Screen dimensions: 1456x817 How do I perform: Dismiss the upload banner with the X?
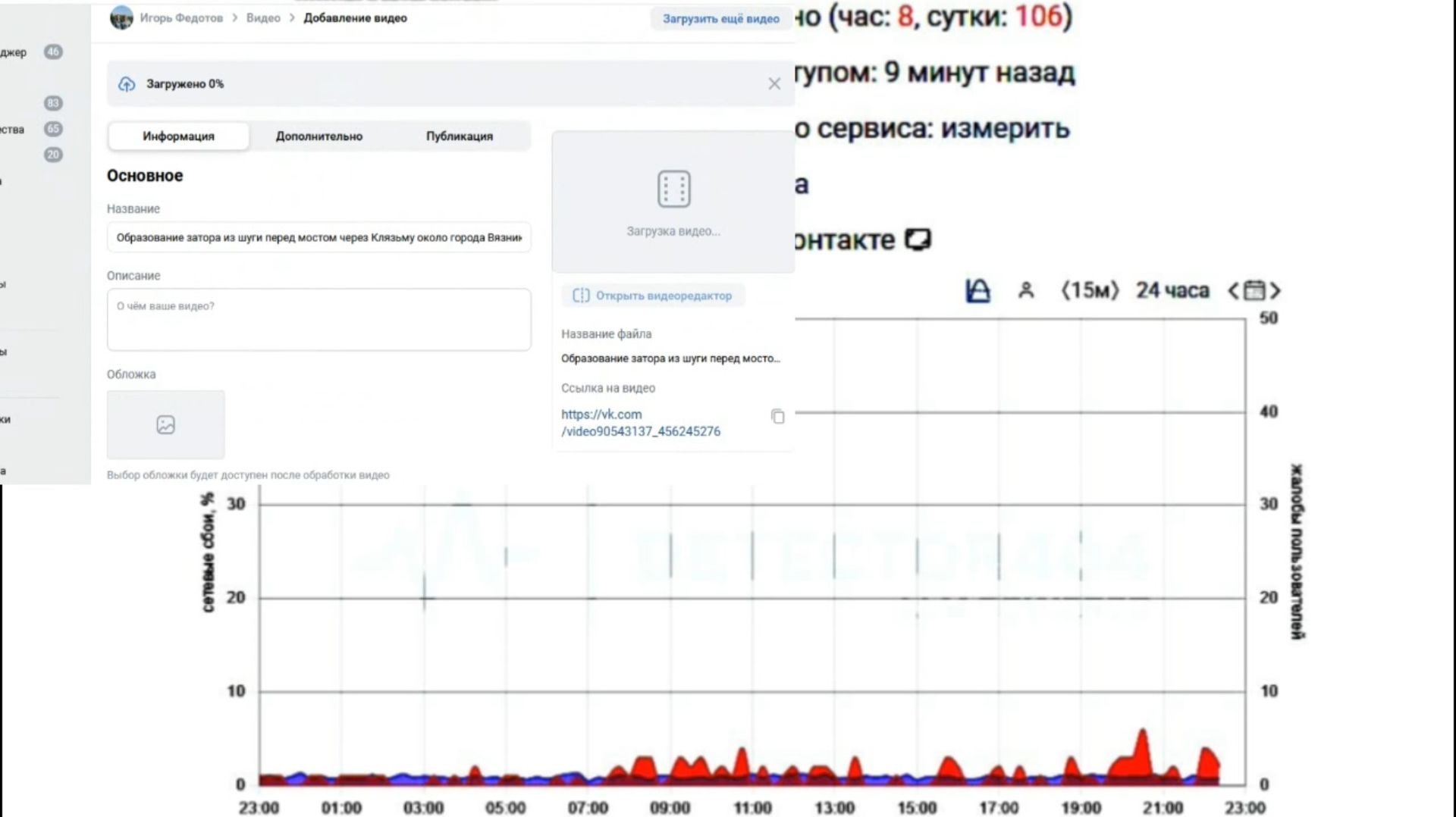tap(774, 83)
